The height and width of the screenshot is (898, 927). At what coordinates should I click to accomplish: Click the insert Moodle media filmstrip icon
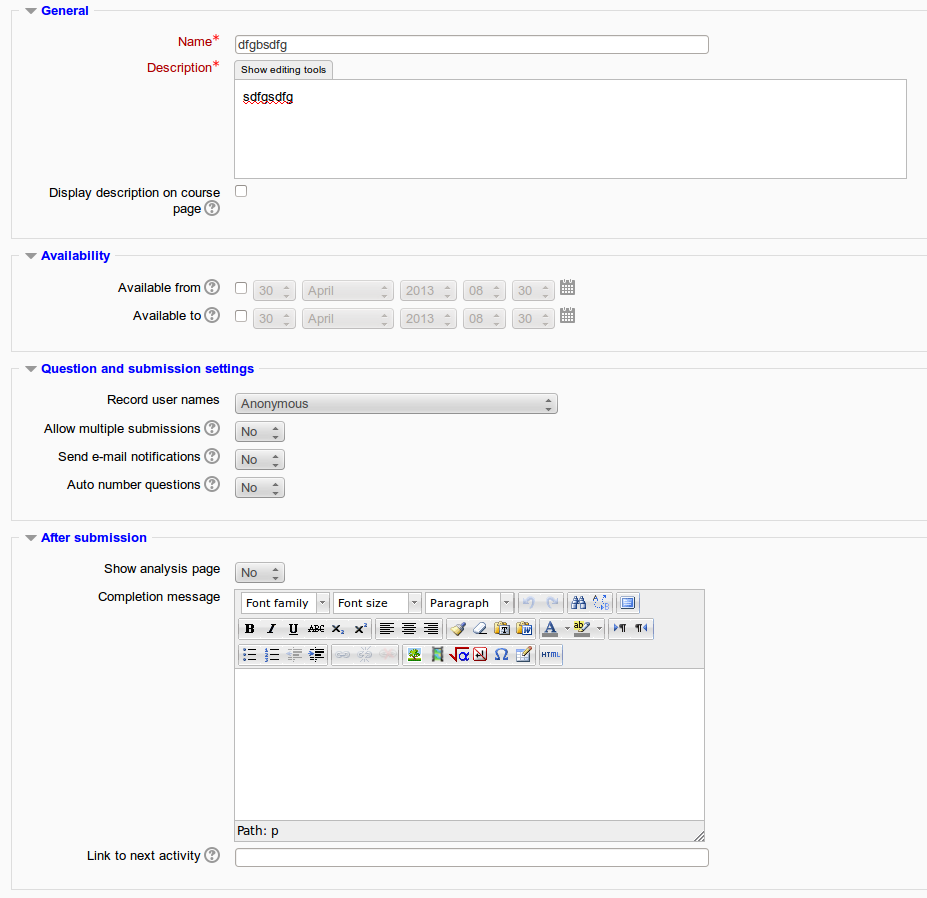pyautogui.click(x=437, y=654)
